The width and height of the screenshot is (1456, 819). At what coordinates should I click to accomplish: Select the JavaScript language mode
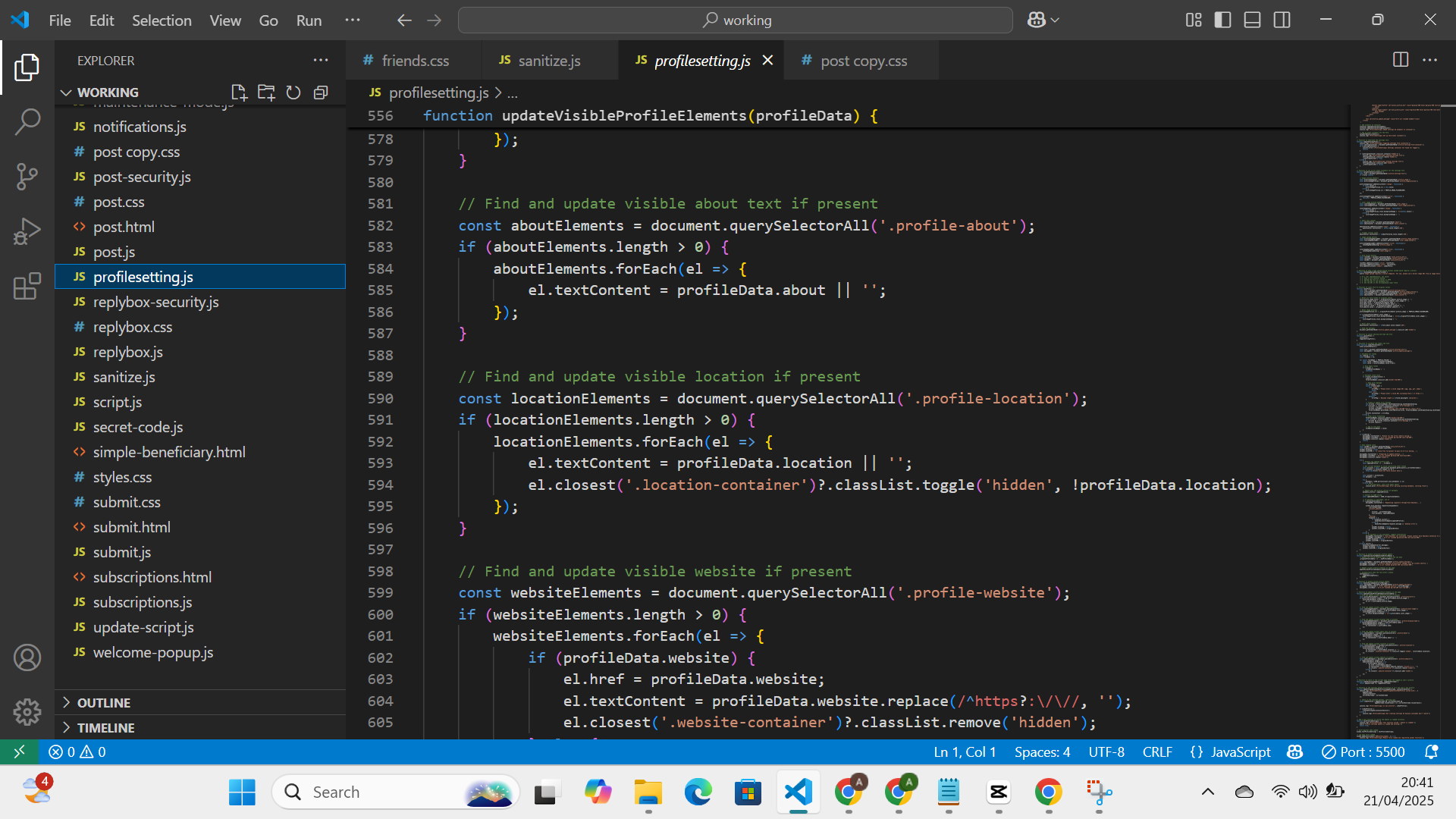(1240, 752)
